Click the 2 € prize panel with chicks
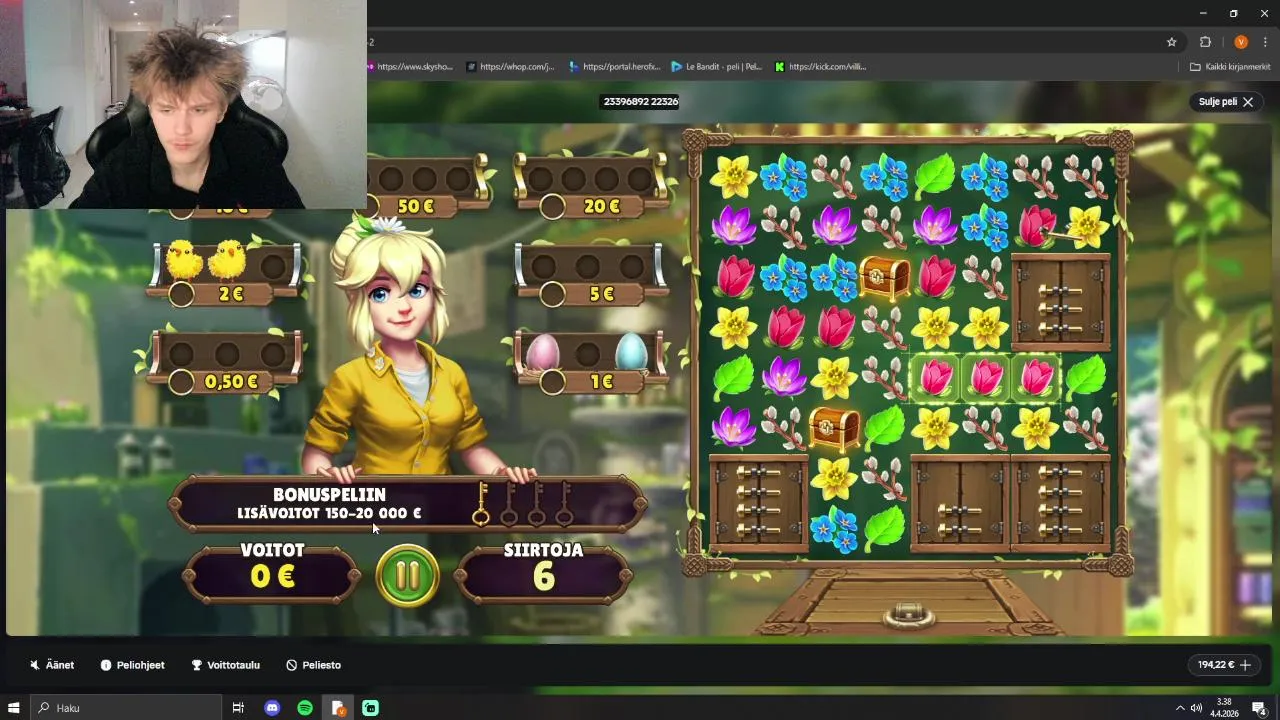1280x720 pixels. click(225, 273)
